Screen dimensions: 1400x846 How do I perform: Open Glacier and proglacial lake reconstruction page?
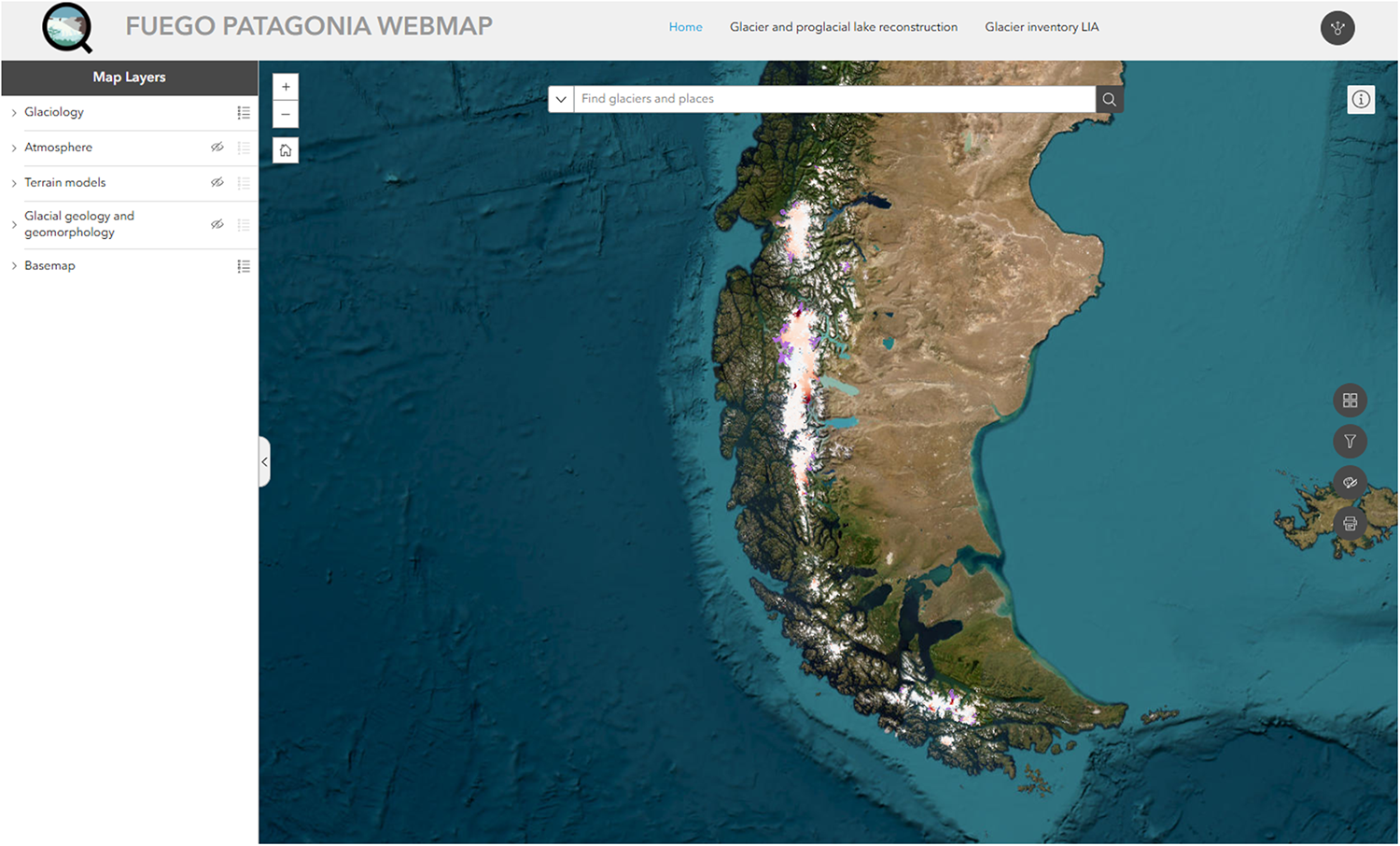[x=843, y=27]
